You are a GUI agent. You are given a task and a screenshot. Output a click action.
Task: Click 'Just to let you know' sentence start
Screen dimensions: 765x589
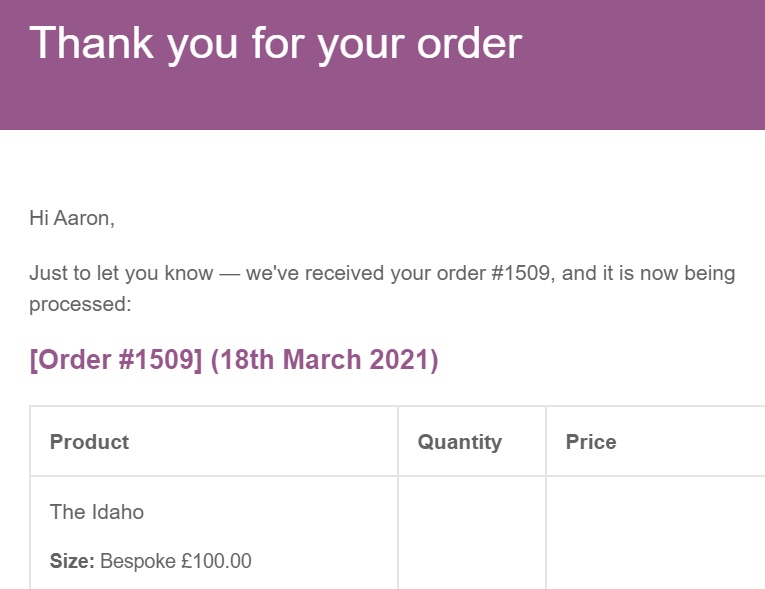click(121, 273)
